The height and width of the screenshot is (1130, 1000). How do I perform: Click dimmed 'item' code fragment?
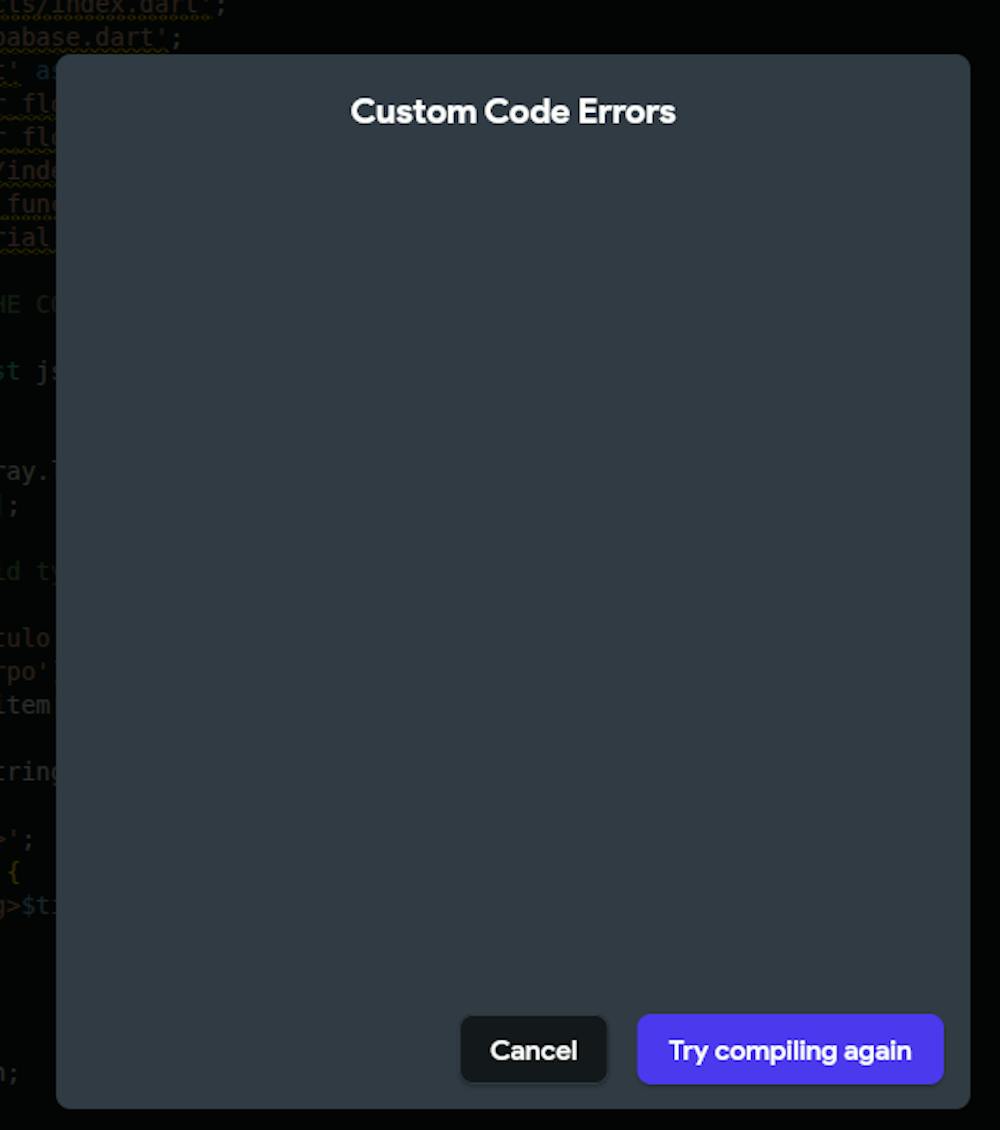click(x=26, y=705)
